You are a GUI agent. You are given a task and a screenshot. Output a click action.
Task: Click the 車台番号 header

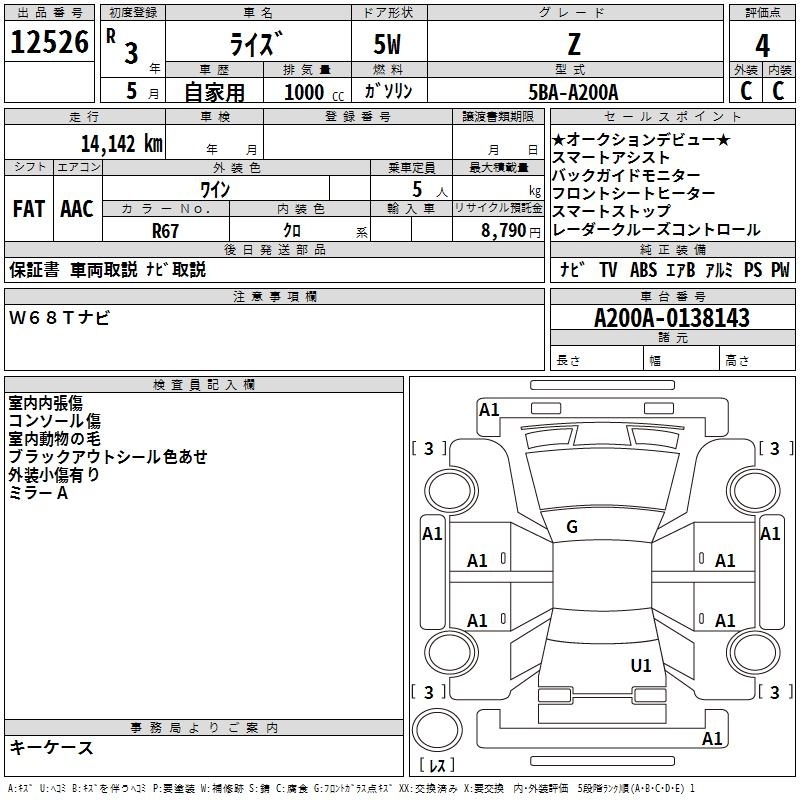672,296
